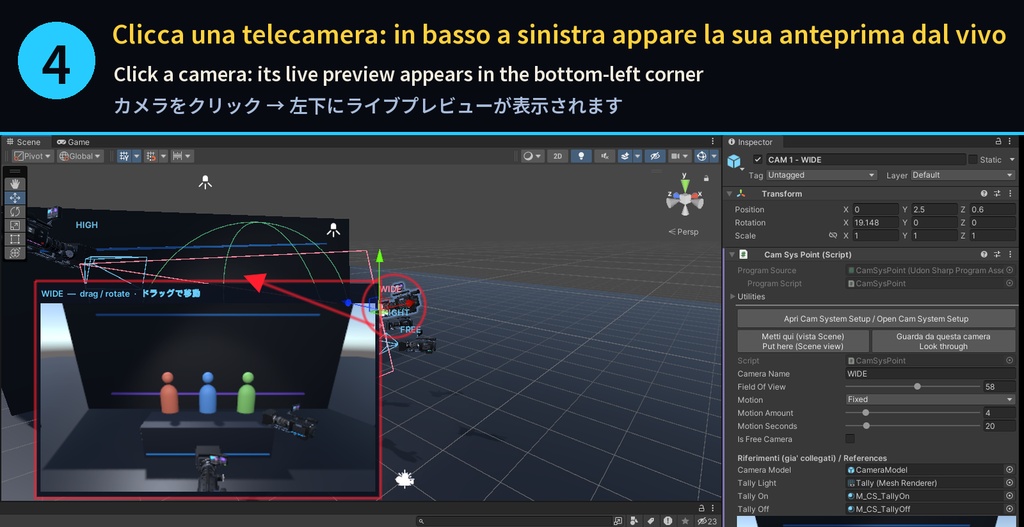Viewport: 1024px width, 527px height.
Task: Open the Motion Fixed dropdown
Action: (x=930, y=399)
